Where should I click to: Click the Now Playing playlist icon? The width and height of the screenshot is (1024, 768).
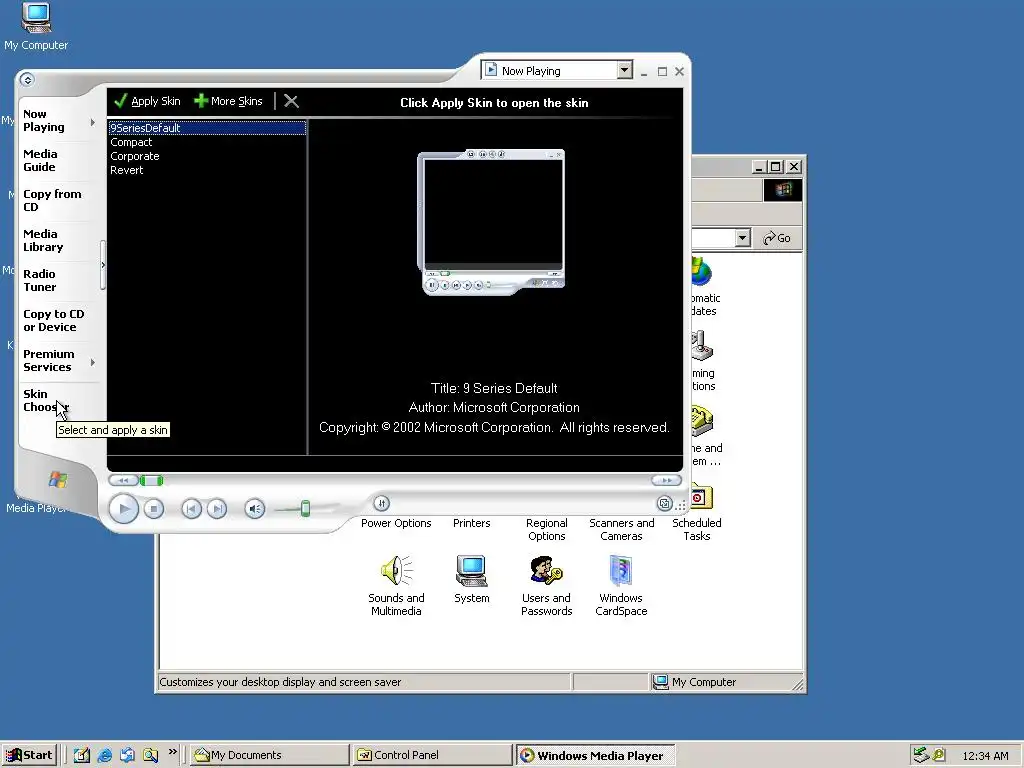[490, 70]
